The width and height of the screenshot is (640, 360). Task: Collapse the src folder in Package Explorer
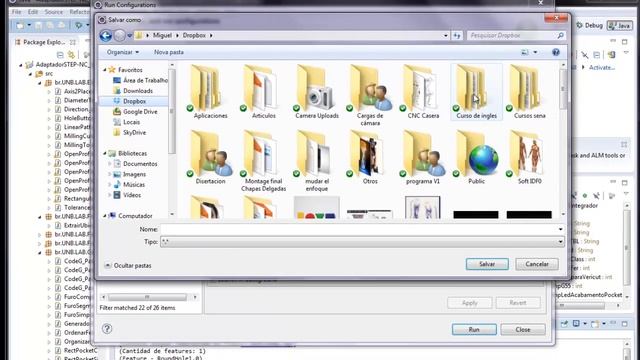[x=30, y=74]
